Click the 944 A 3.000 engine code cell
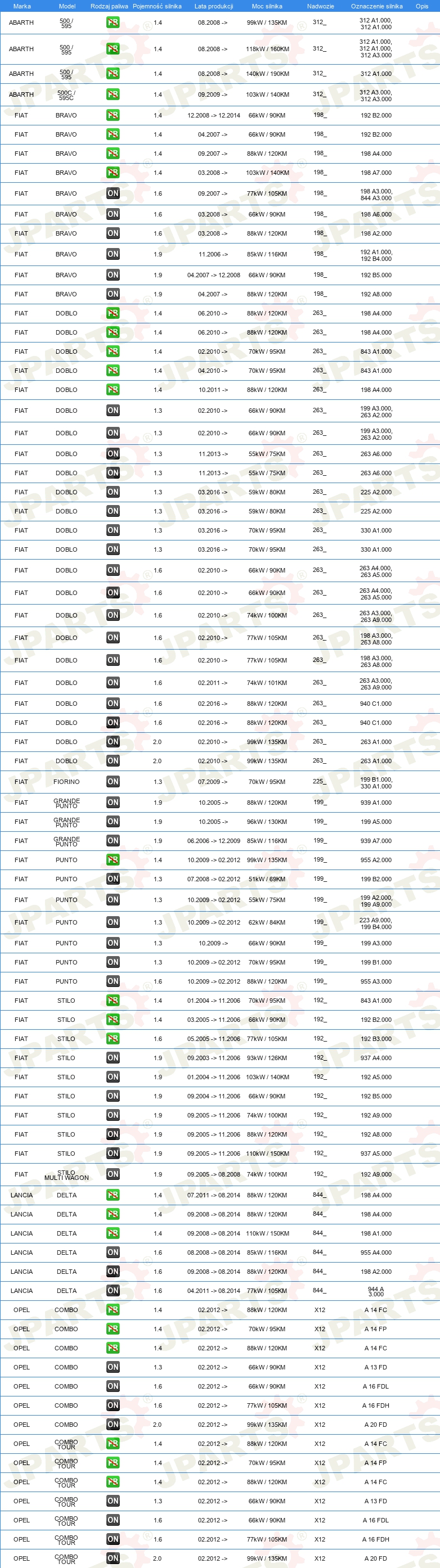 [376, 1291]
